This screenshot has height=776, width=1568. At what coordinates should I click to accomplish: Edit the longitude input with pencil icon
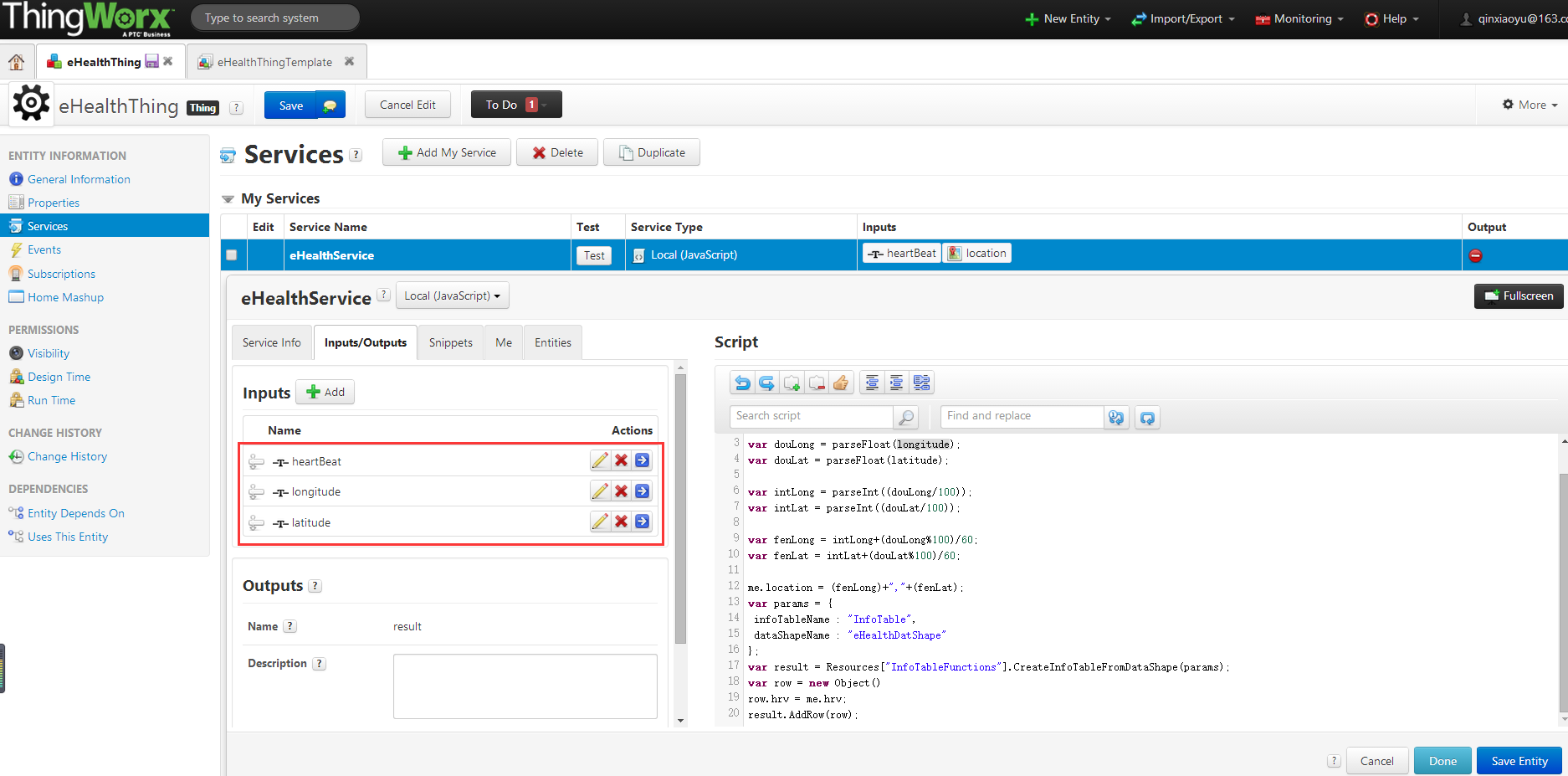pos(600,491)
